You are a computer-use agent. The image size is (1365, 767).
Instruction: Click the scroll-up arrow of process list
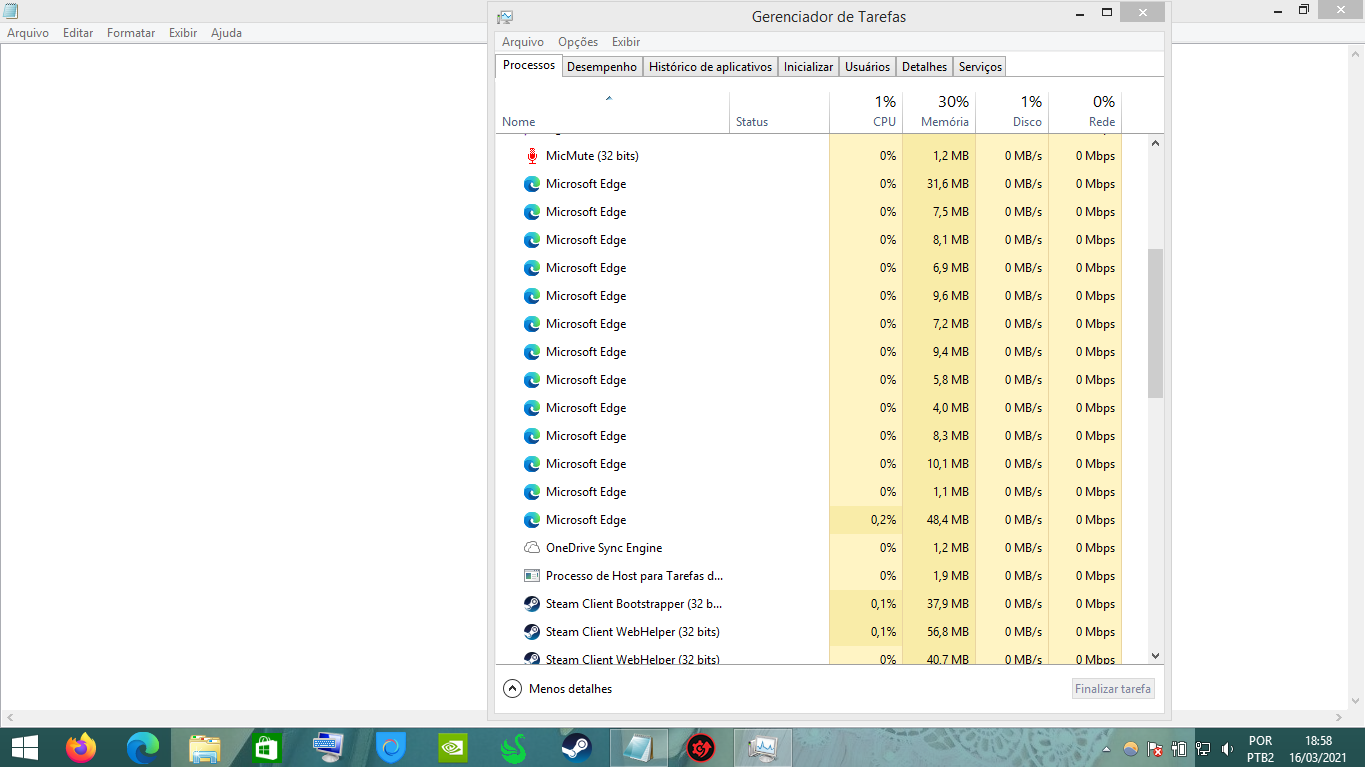coord(1155,143)
